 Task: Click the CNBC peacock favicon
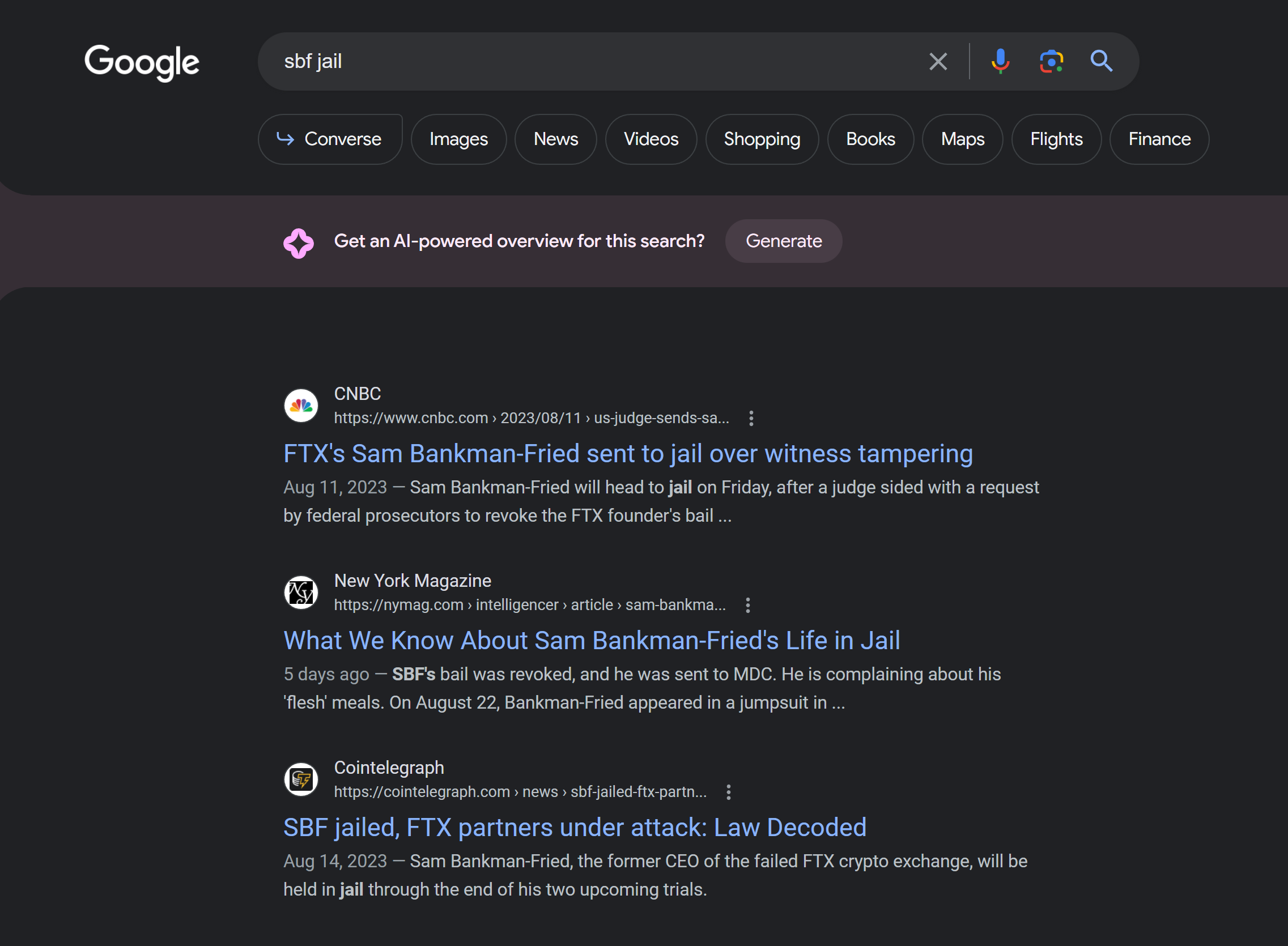301,406
